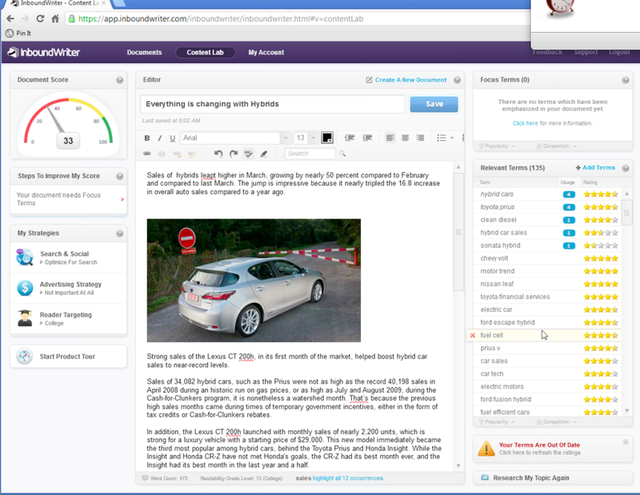Redo the last edit
640x495 pixels.
coord(233,153)
